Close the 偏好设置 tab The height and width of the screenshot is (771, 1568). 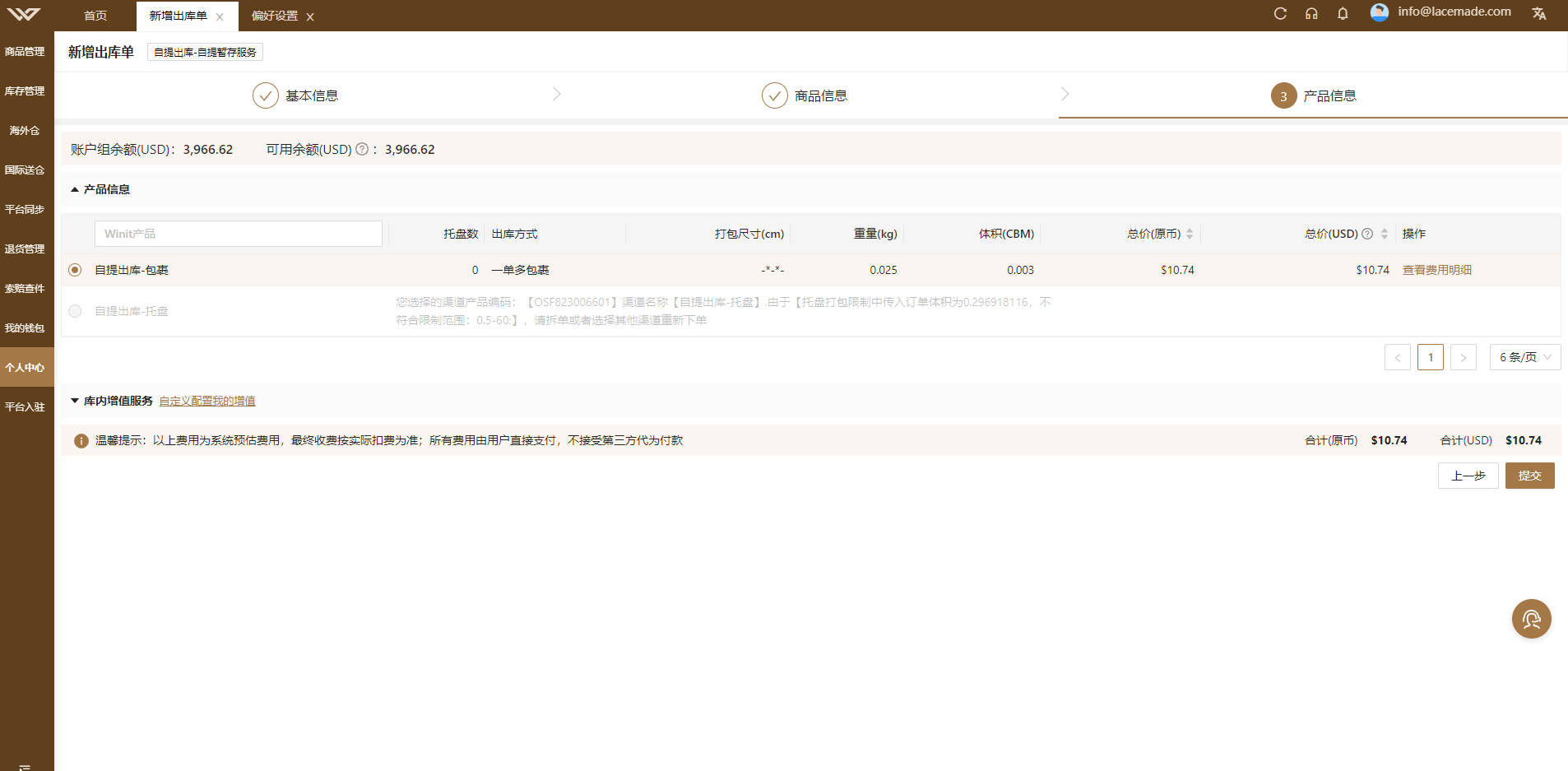(310, 16)
